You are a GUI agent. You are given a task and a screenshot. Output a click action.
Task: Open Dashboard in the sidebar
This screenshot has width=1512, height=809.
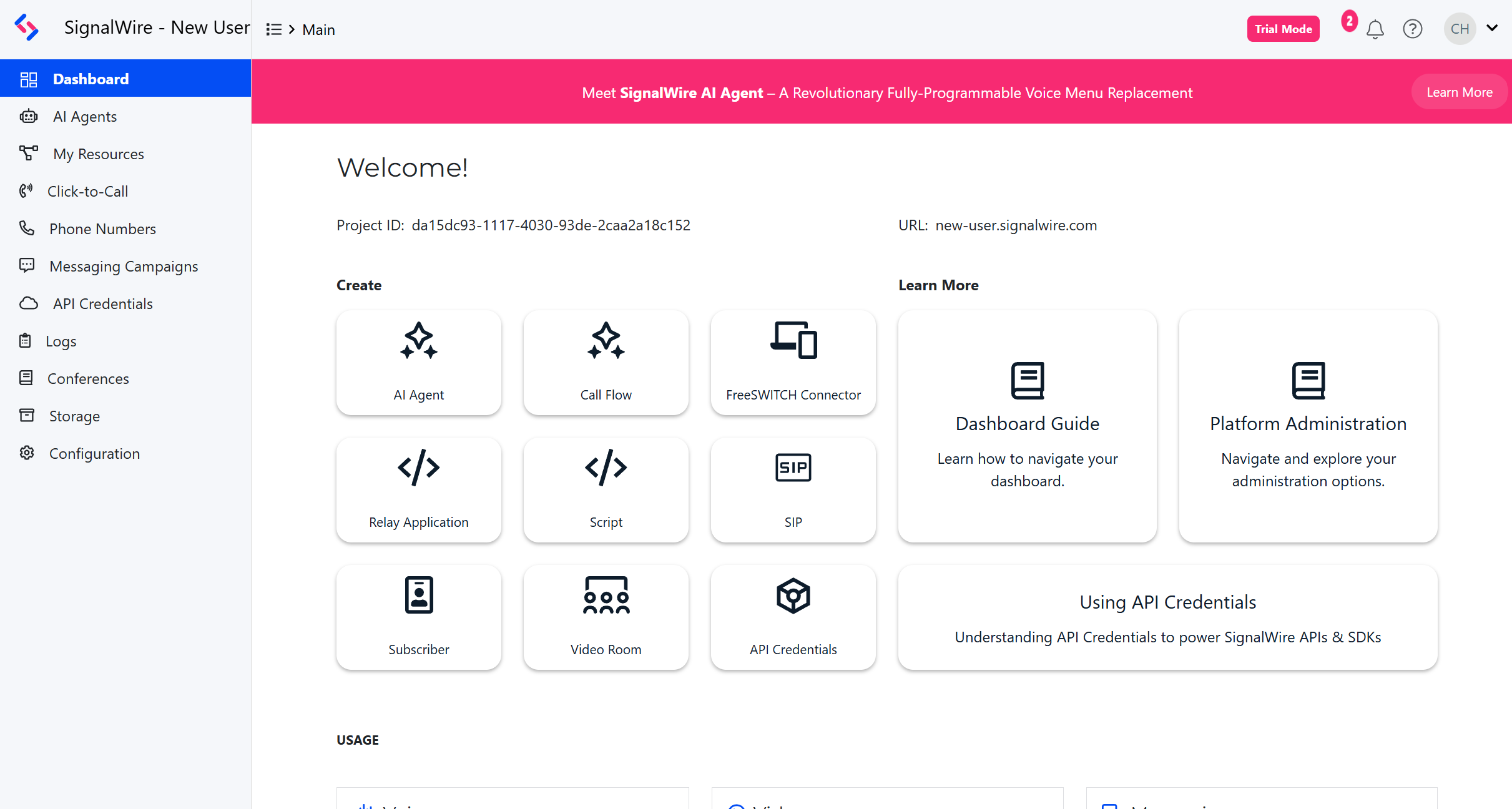tap(125, 79)
